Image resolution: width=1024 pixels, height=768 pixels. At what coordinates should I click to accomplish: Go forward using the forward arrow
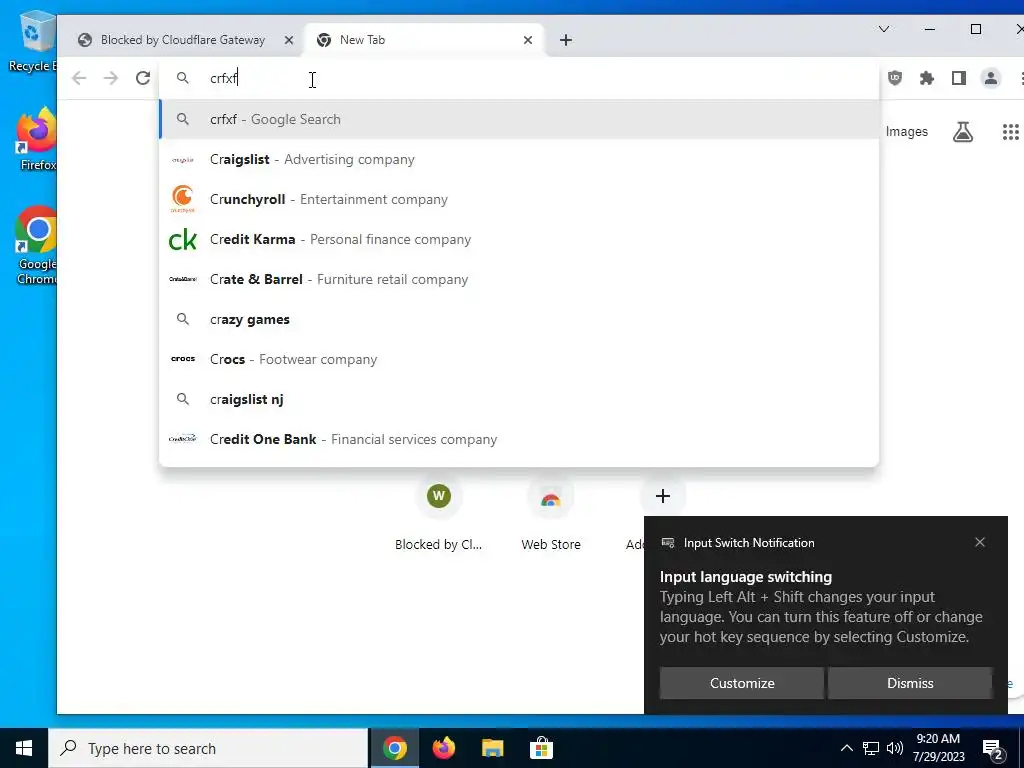(x=111, y=78)
